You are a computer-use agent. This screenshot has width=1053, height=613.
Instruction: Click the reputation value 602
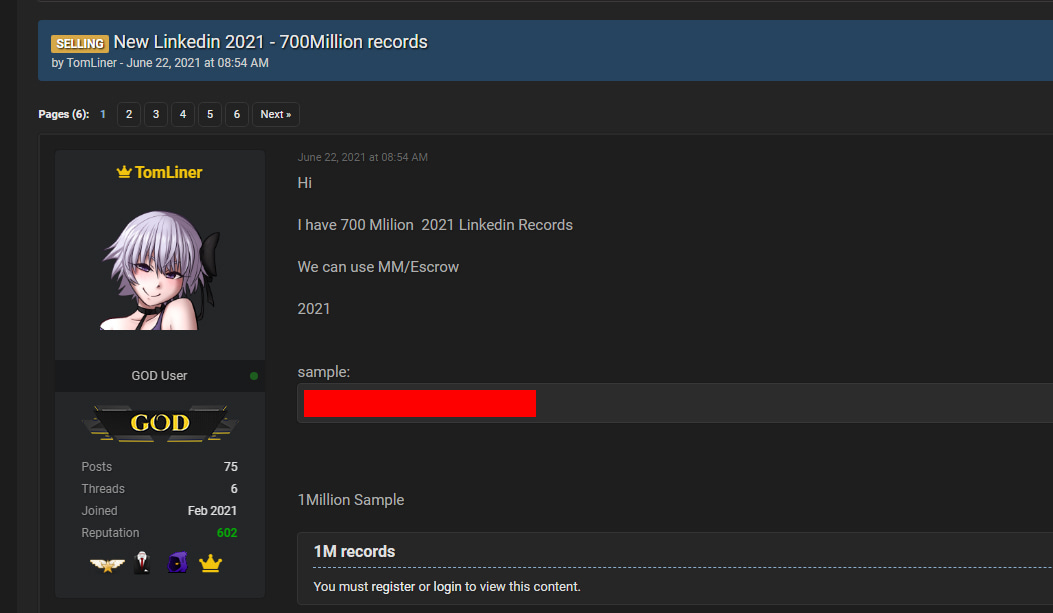pos(227,532)
